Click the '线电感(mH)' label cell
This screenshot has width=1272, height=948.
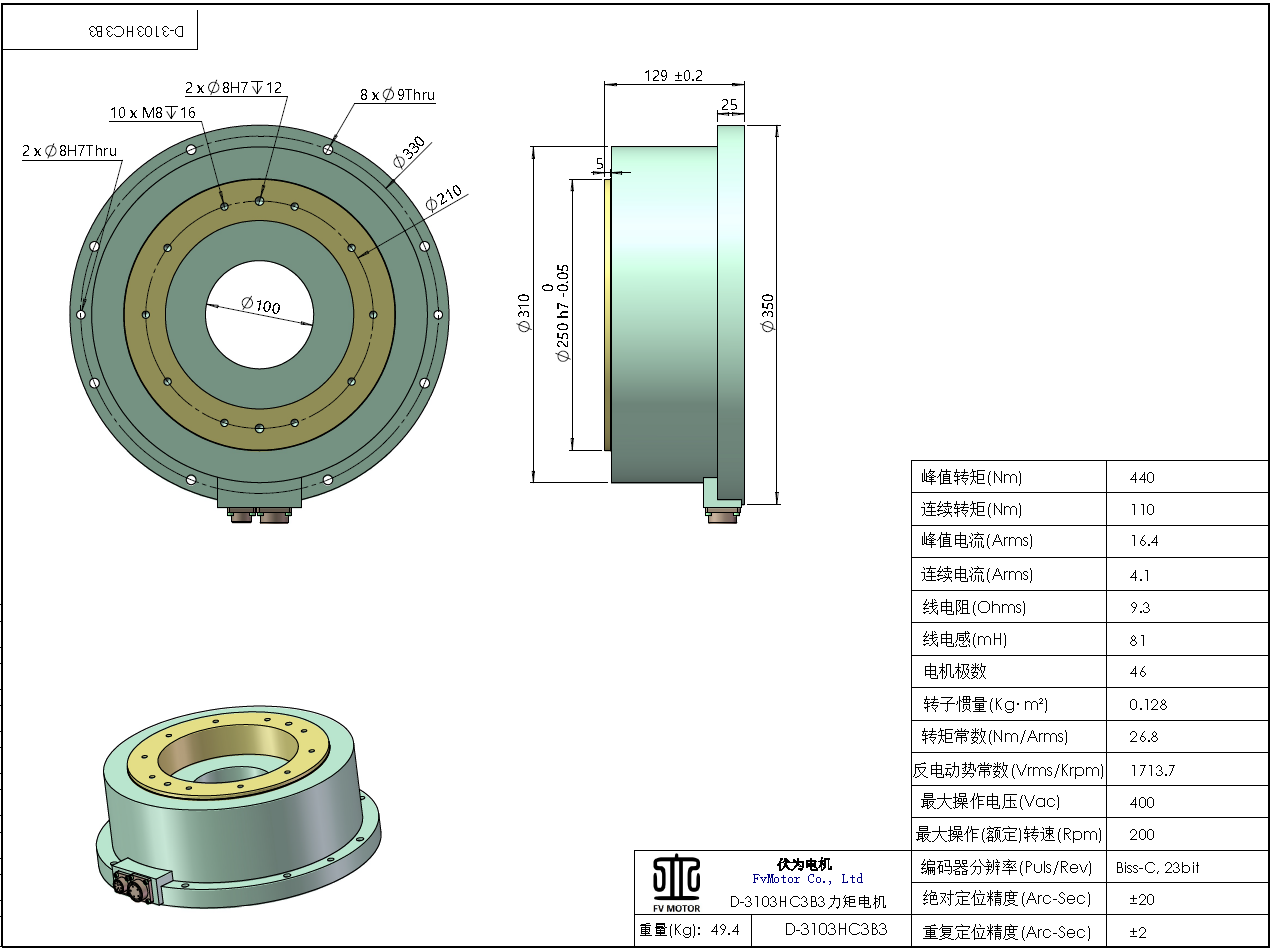click(x=1009, y=639)
